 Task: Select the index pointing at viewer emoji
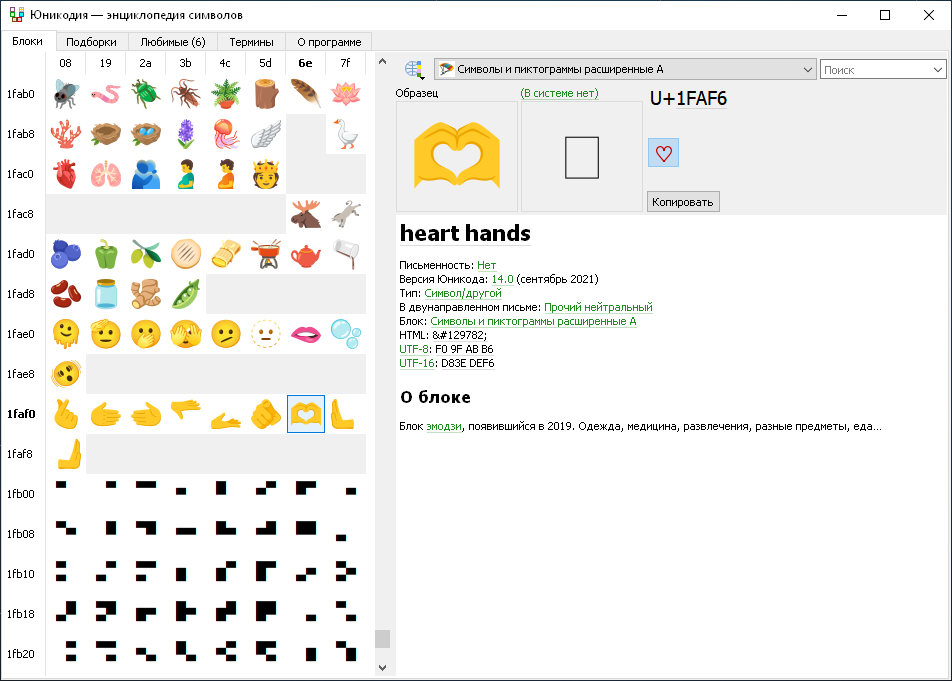(266, 415)
